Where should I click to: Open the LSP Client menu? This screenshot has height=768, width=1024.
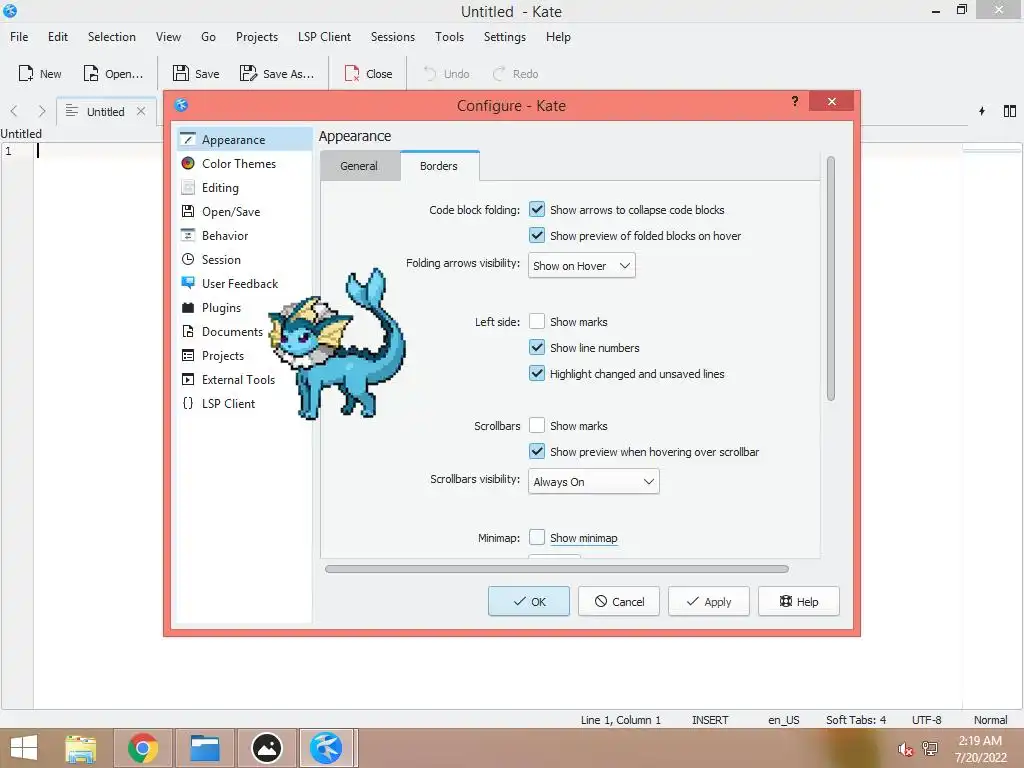click(x=324, y=37)
